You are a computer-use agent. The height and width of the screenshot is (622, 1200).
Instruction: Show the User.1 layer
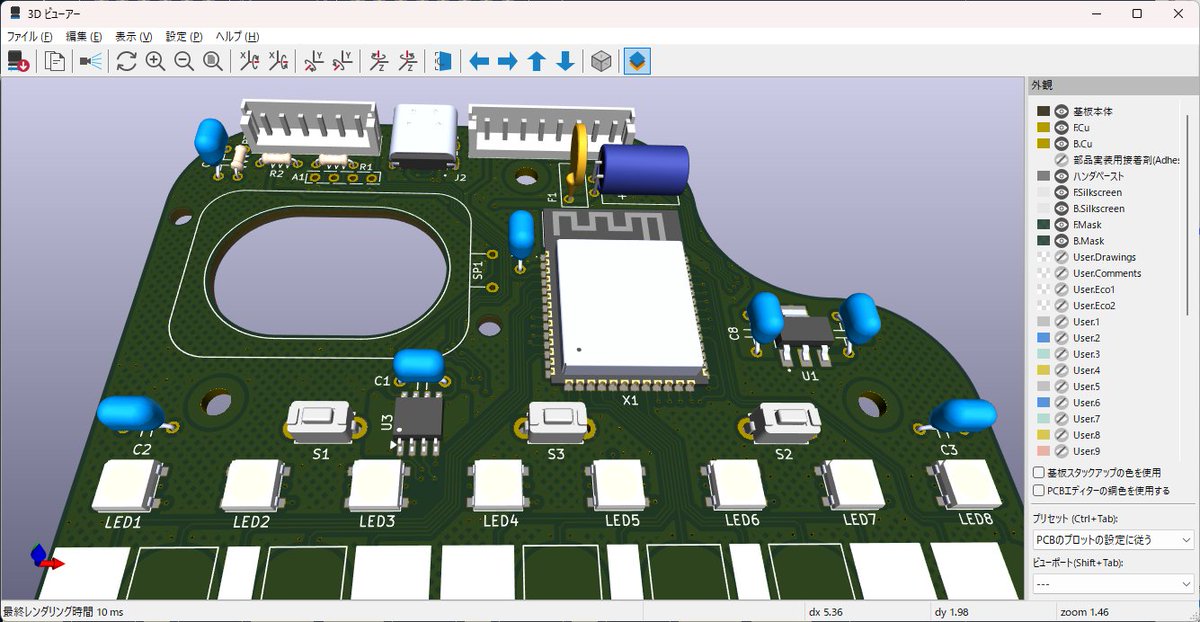point(1062,322)
